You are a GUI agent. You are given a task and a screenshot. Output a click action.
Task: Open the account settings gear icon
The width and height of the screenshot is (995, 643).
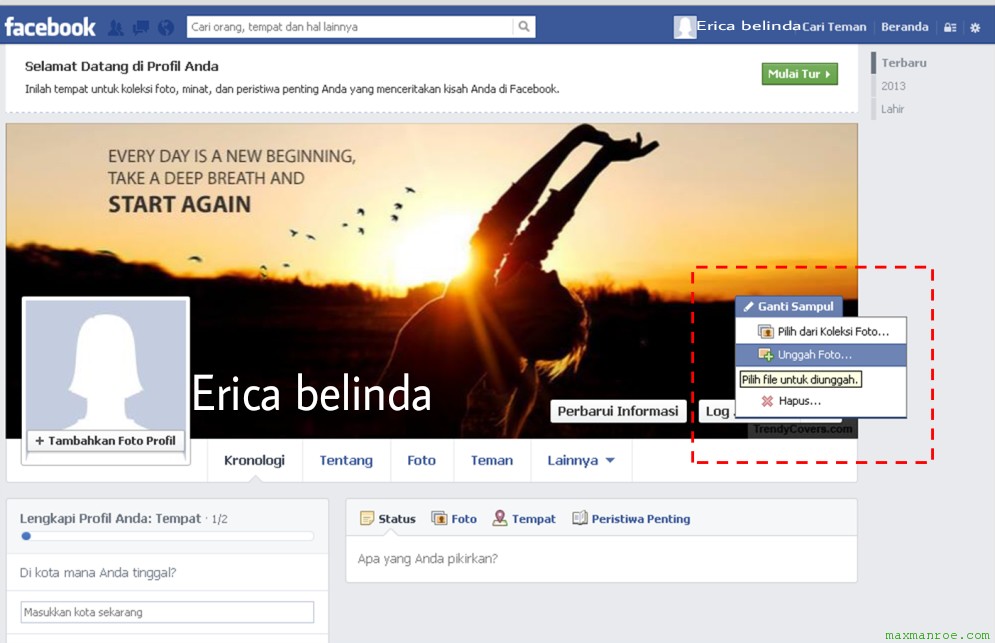[975, 28]
